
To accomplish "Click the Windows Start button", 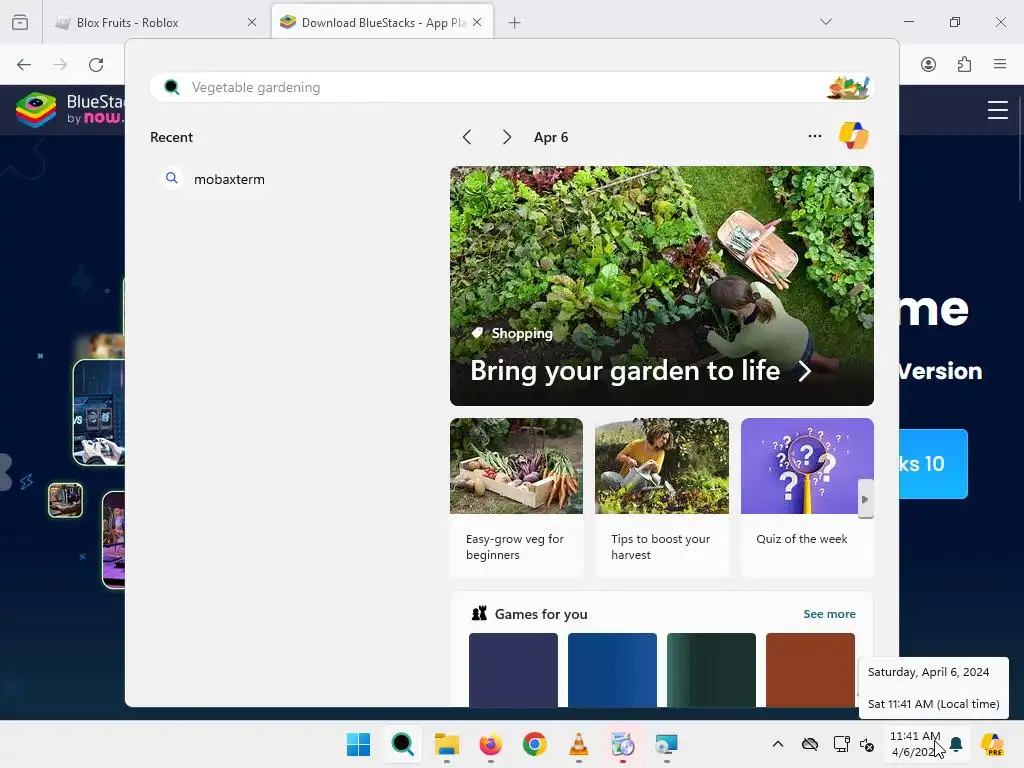I will [359, 744].
